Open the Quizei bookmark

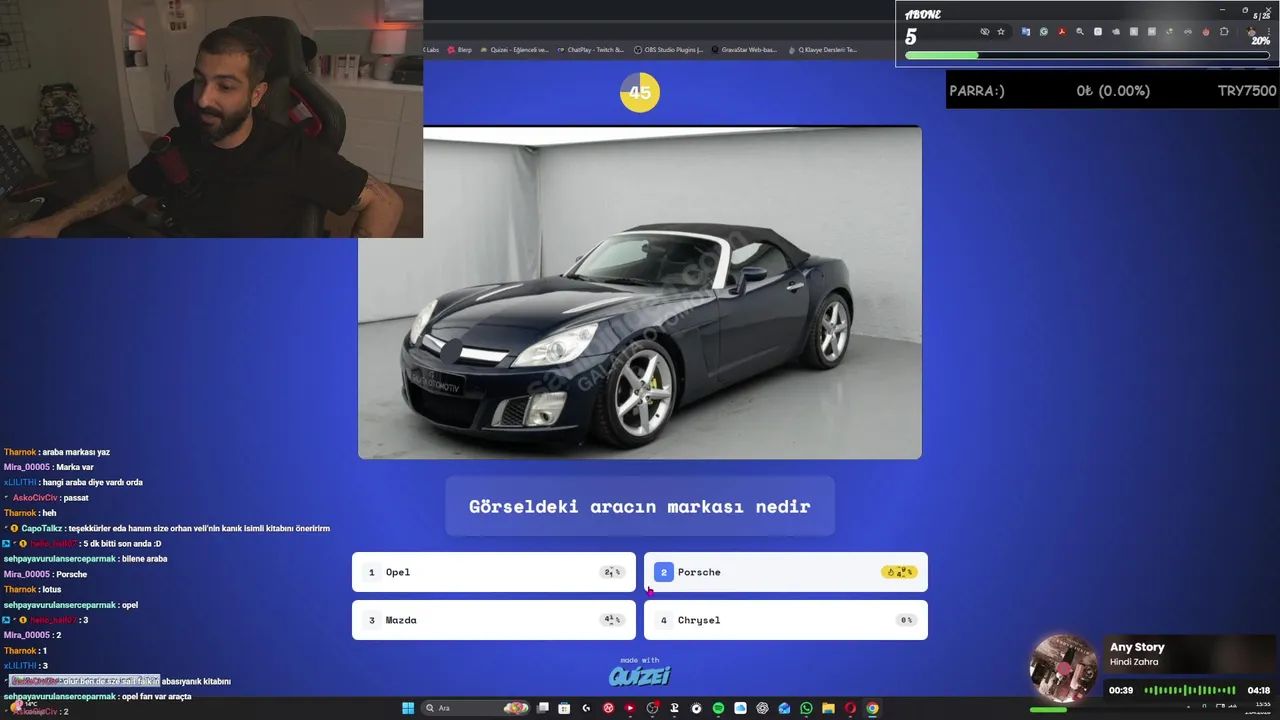514,49
